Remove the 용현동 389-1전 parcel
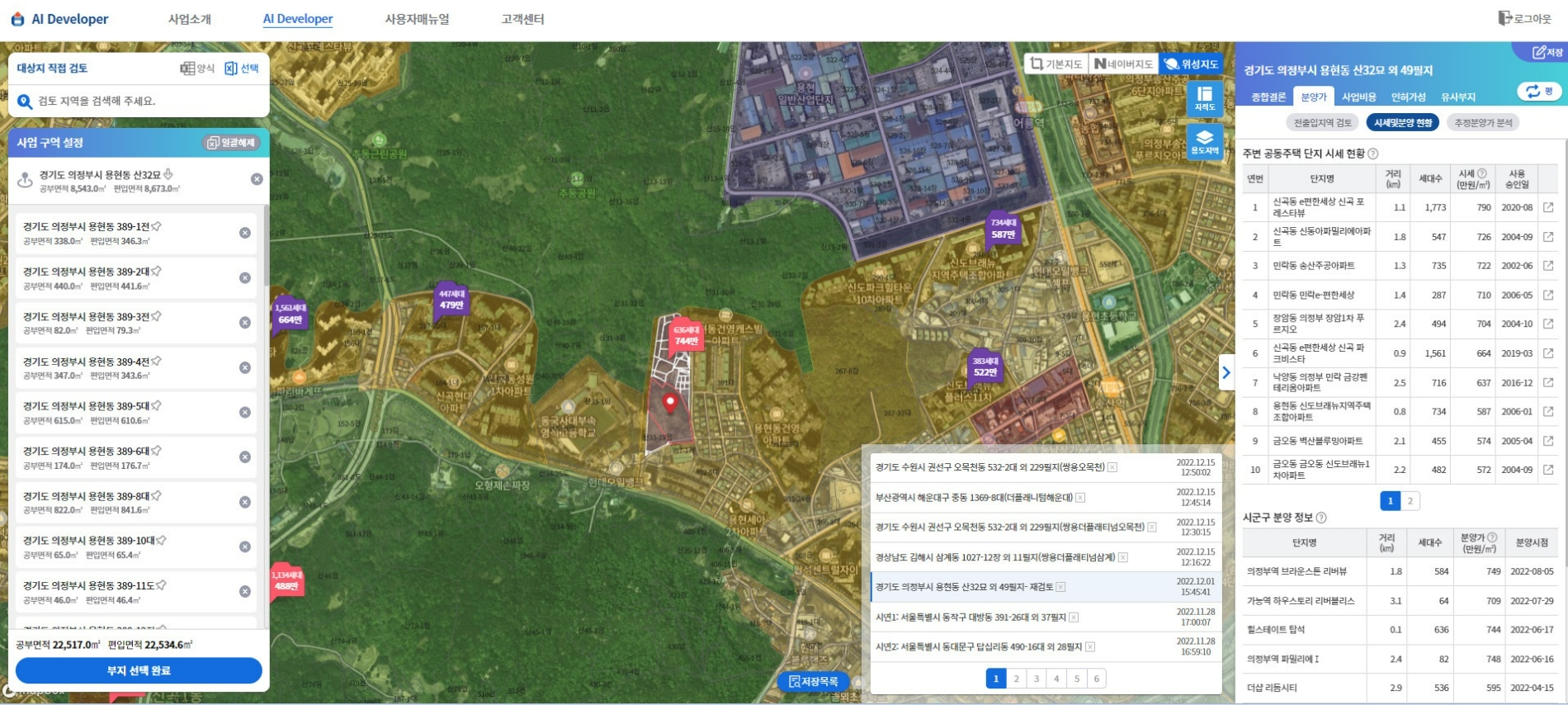 click(x=245, y=233)
